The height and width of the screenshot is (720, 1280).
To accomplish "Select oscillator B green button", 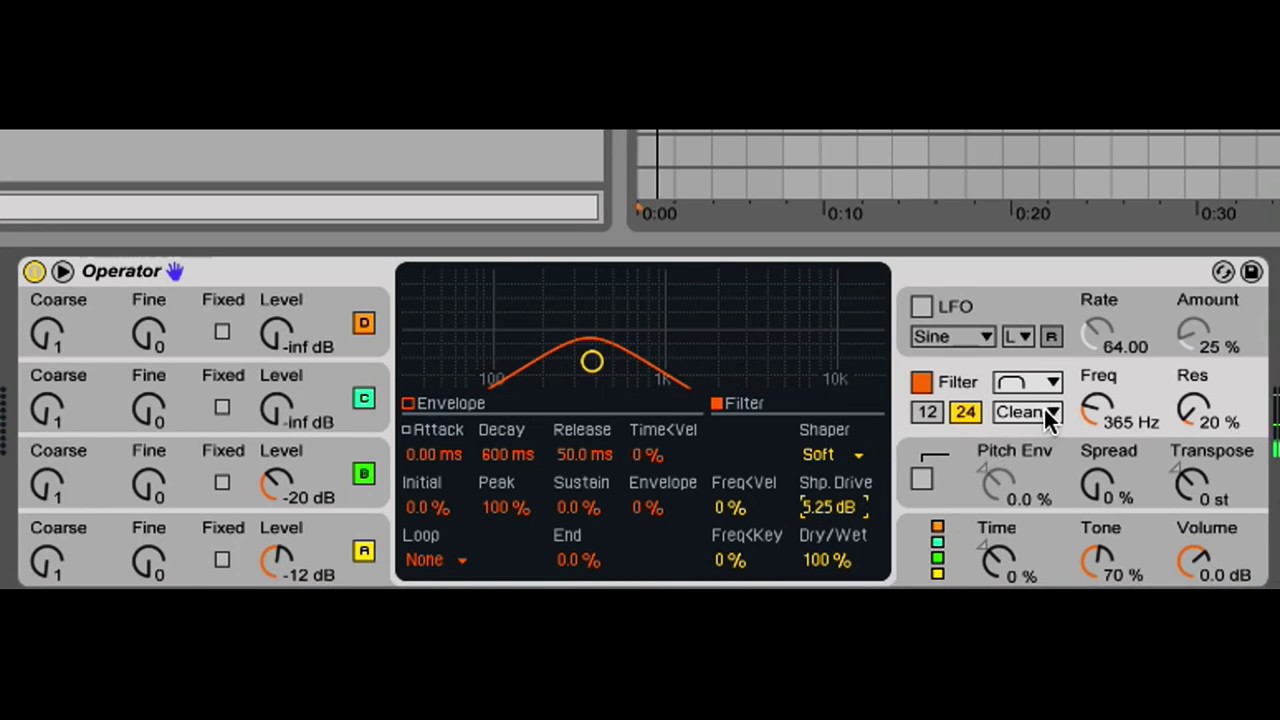I will tap(364, 473).
